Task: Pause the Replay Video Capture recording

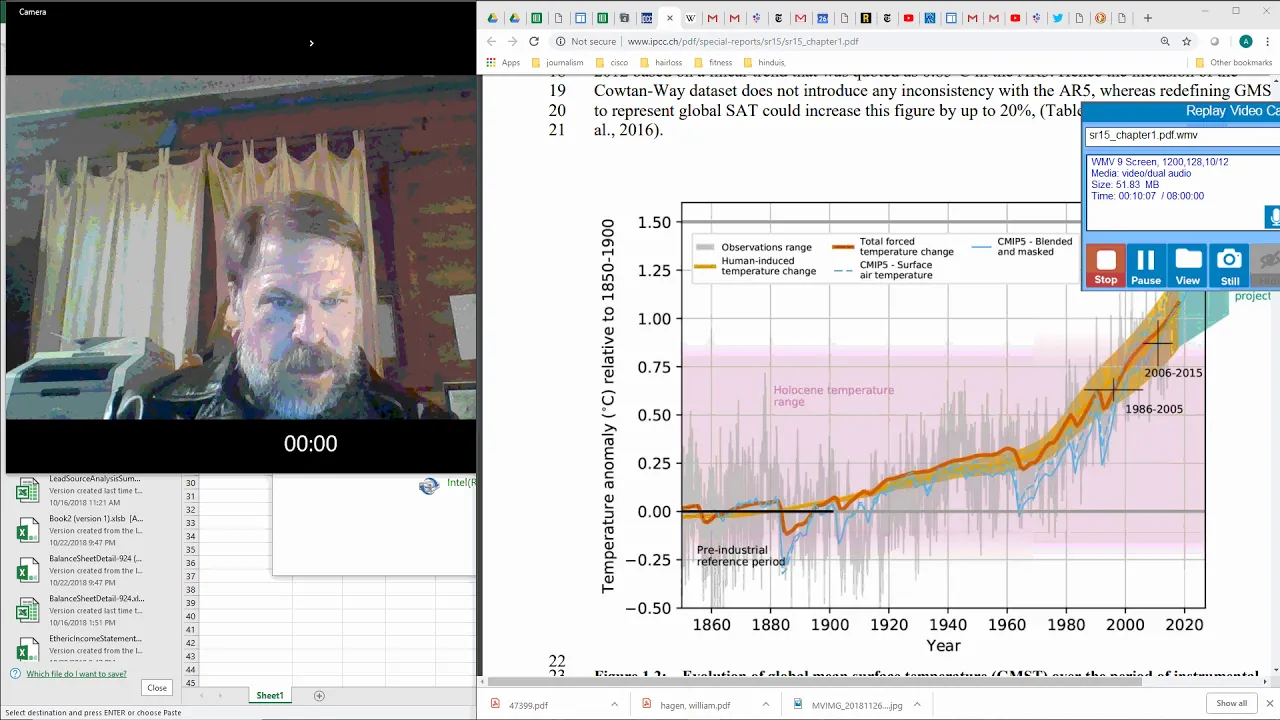Action: tap(1146, 267)
